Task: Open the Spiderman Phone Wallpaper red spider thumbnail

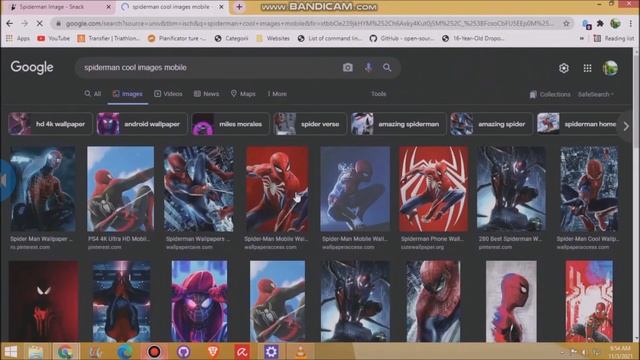Action: pyautogui.click(x=433, y=189)
